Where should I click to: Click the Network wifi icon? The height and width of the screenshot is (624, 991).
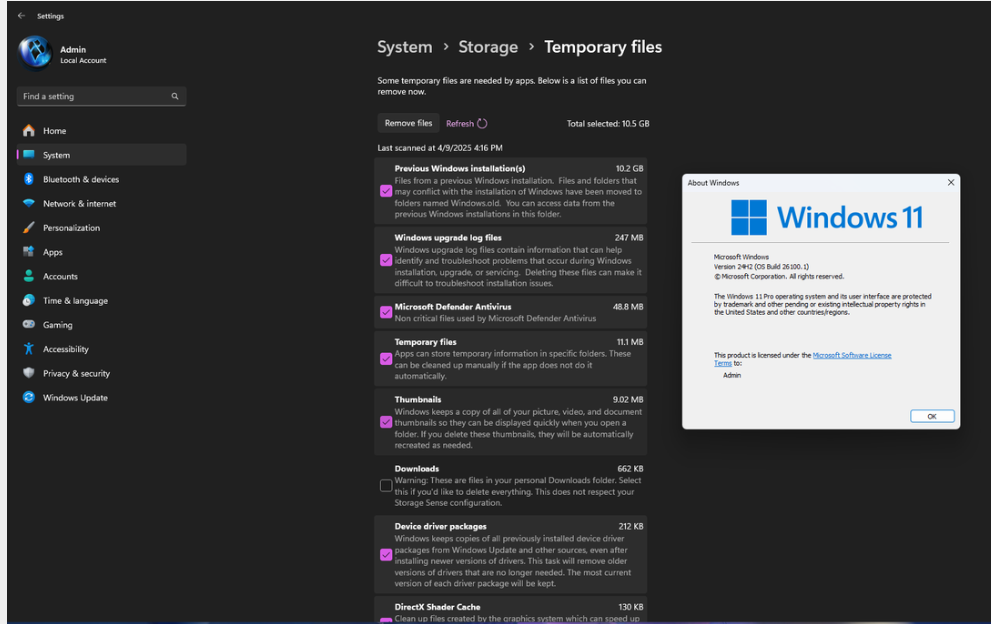28,203
